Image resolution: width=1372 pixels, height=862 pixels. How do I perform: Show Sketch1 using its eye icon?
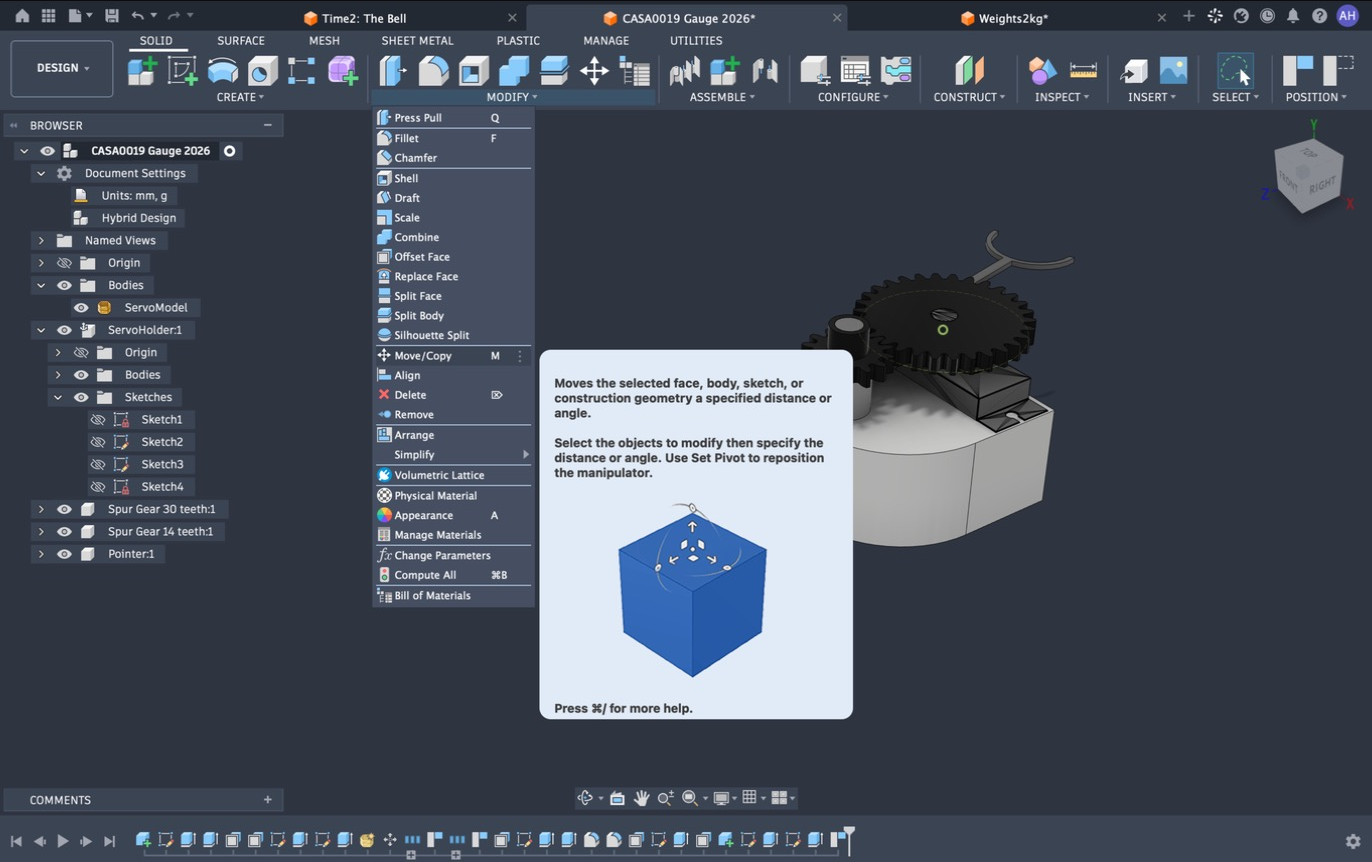(x=98, y=420)
